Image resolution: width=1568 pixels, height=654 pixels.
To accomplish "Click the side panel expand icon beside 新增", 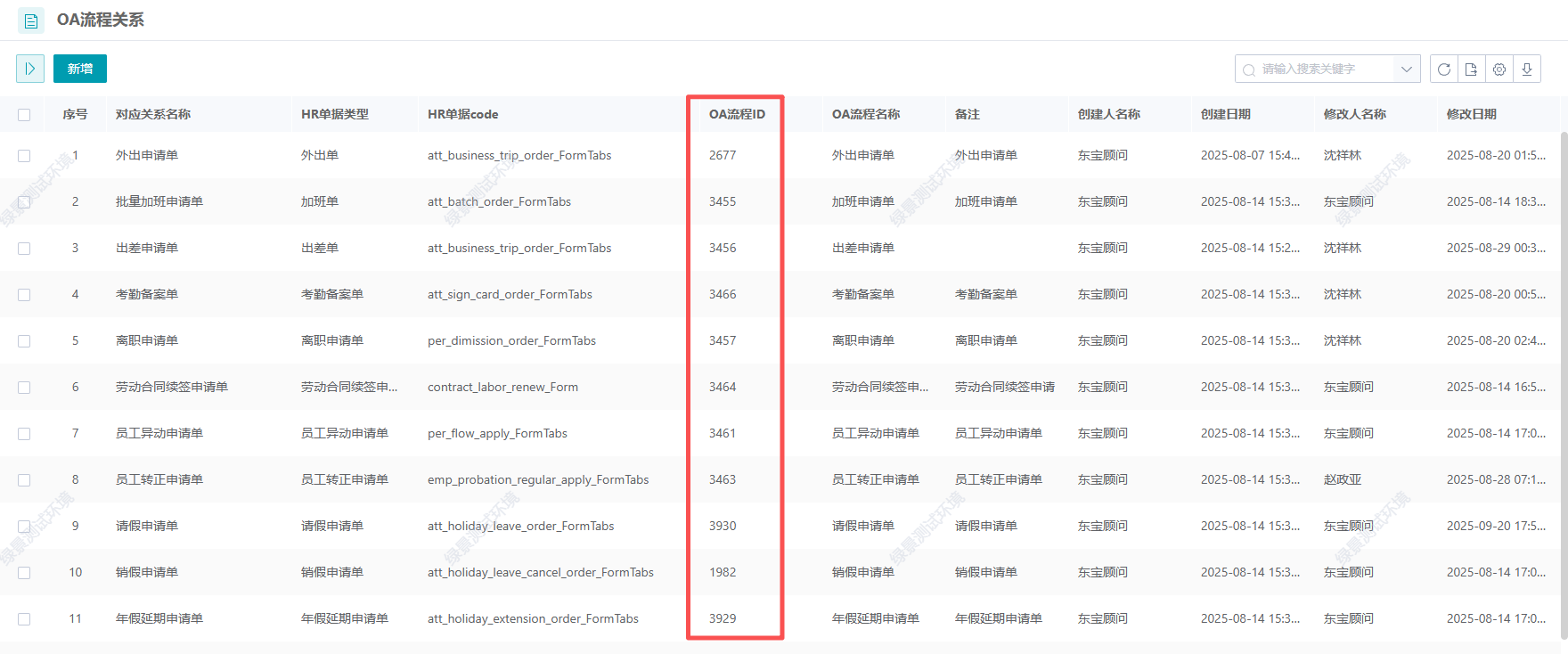I will (x=30, y=69).
